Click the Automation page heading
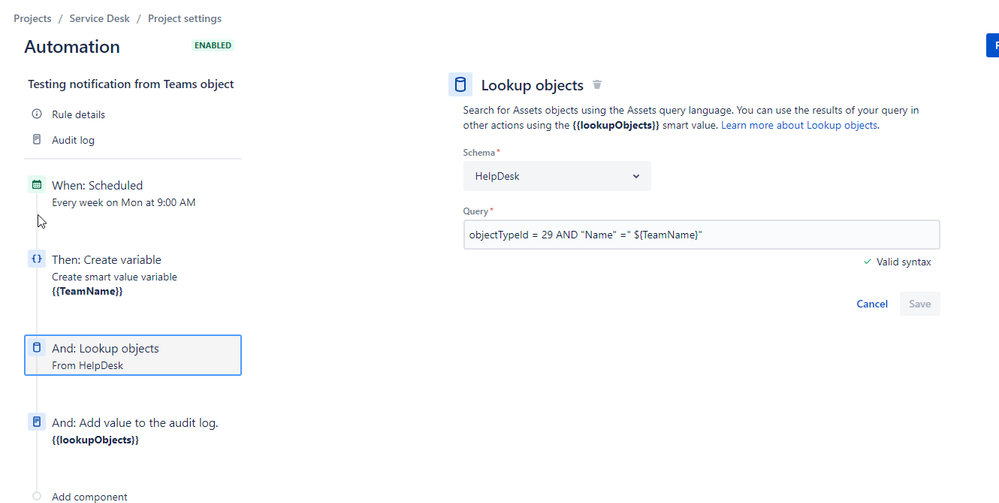The image size is (999, 503). [72, 47]
